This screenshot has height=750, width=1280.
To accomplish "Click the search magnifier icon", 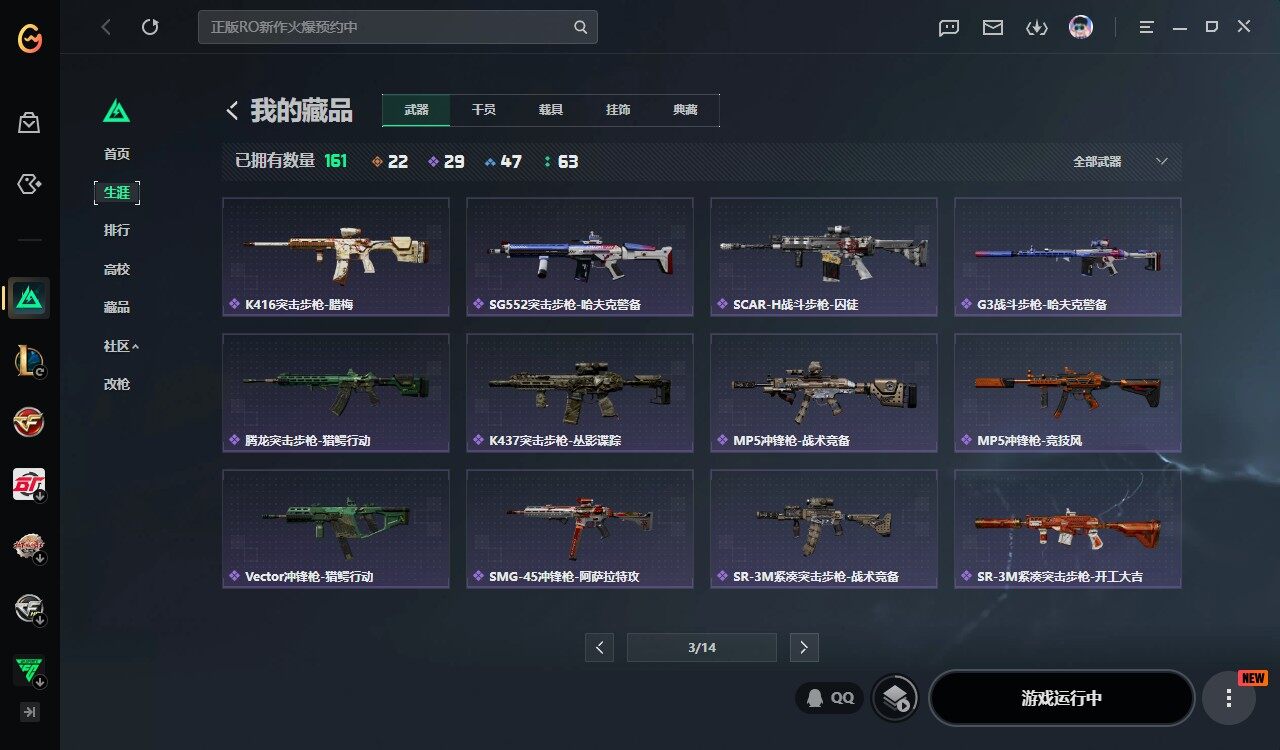I will point(581,27).
